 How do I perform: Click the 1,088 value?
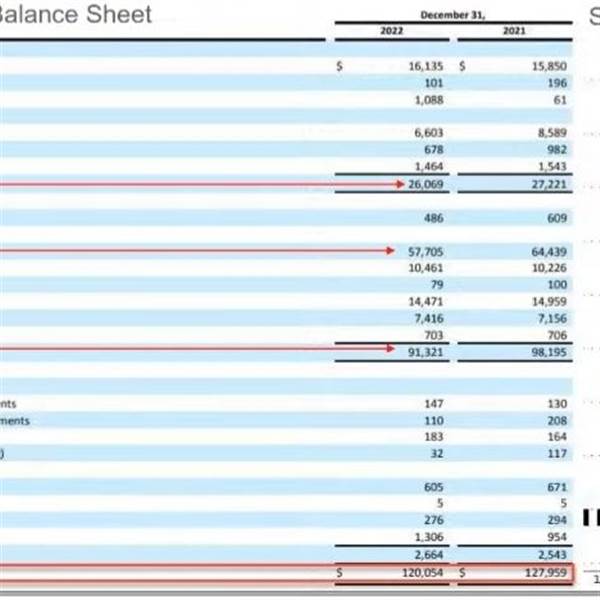point(429,100)
